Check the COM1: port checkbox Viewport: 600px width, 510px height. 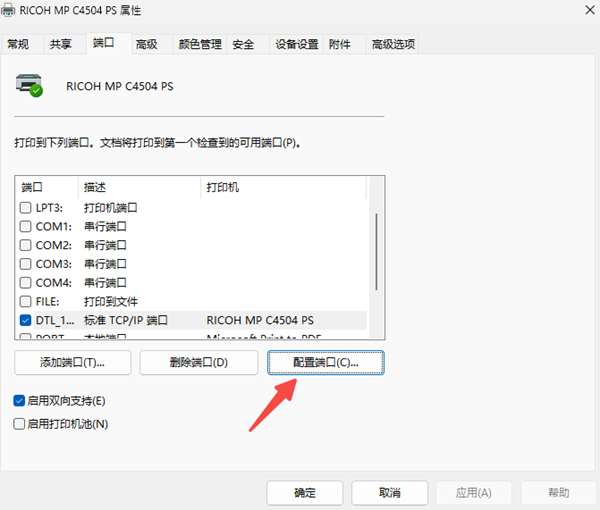click(25, 226)
